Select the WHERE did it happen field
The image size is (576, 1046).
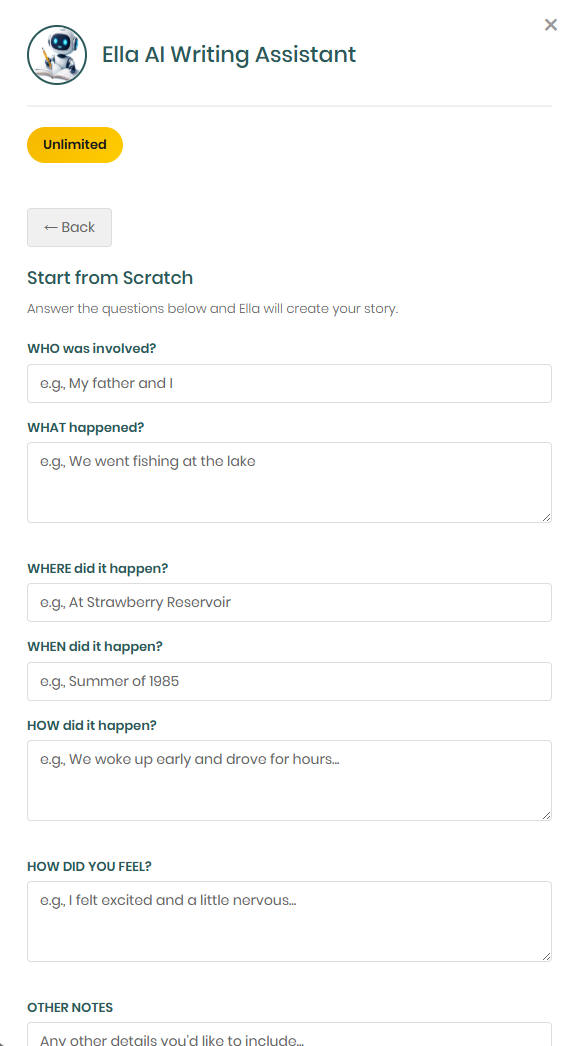click(x=289, y=602)
